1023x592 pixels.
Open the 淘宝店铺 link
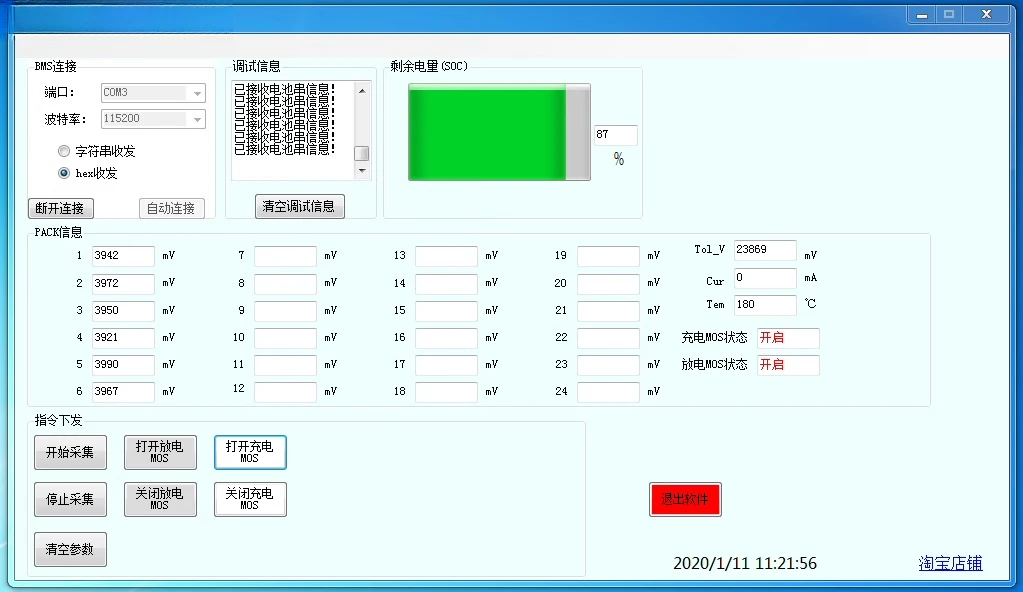pyautogui.click(x=950, y=563)
